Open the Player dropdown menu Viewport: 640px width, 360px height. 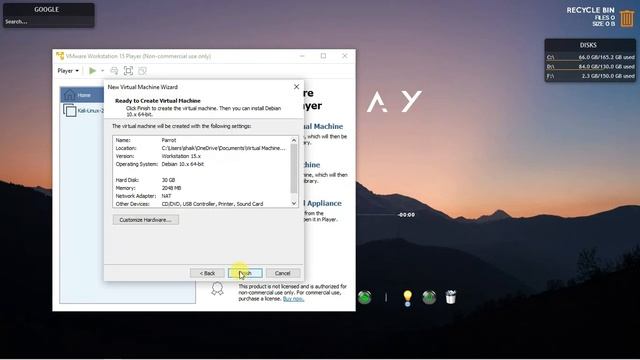tap(68, 71)
